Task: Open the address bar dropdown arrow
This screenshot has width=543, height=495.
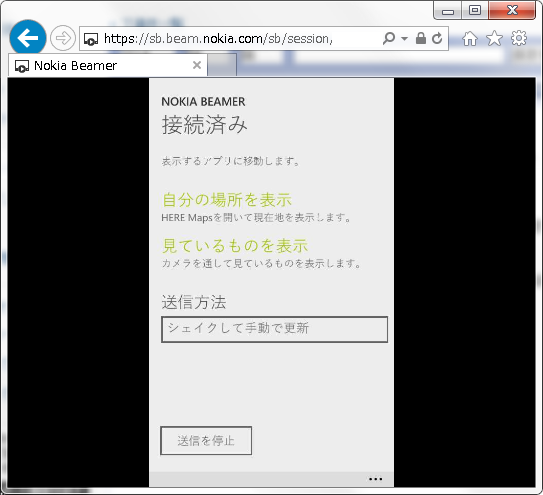Action: (404, 38)
